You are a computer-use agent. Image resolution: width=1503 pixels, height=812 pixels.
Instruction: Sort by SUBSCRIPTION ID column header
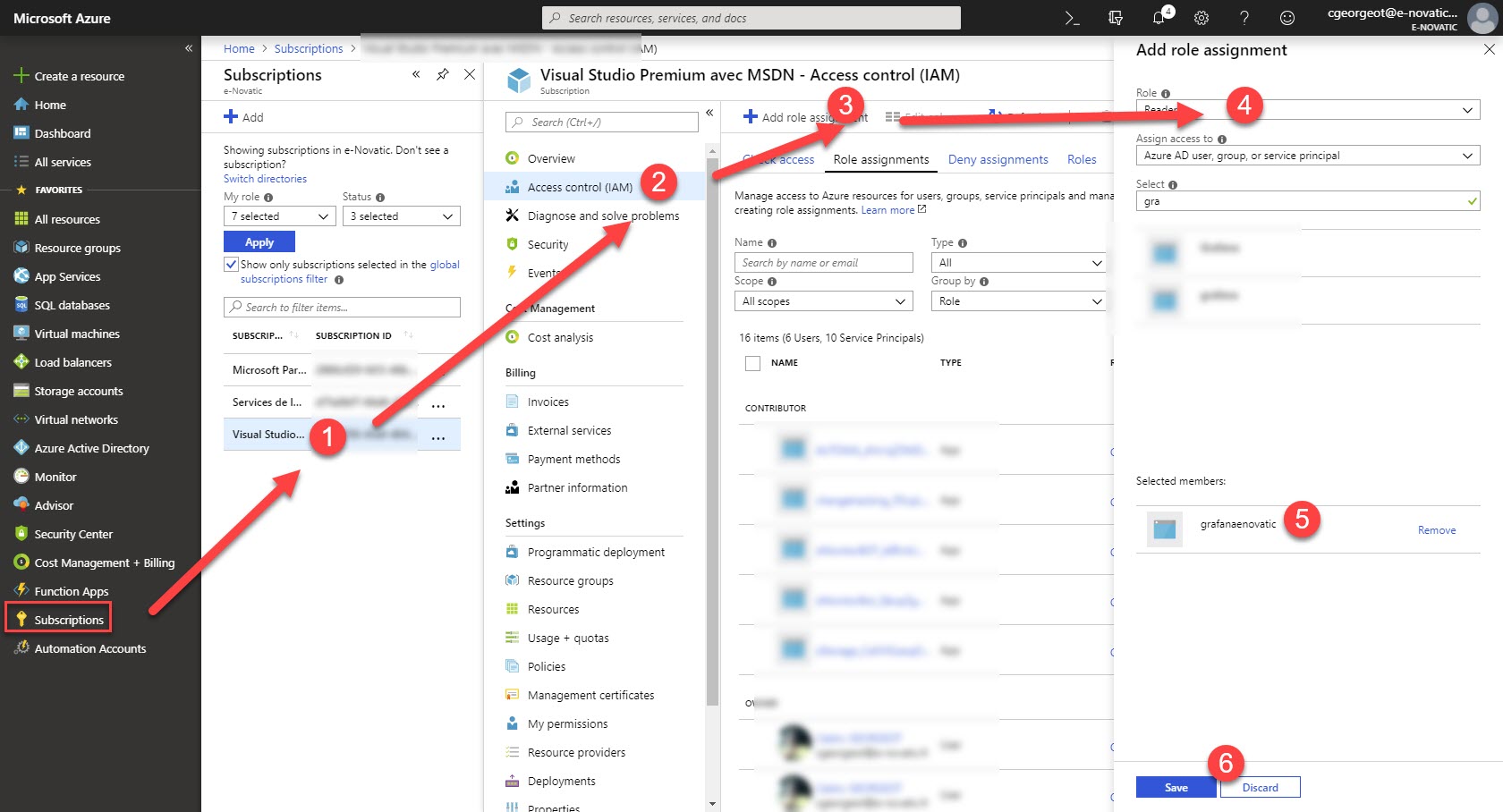pos(353,336)
